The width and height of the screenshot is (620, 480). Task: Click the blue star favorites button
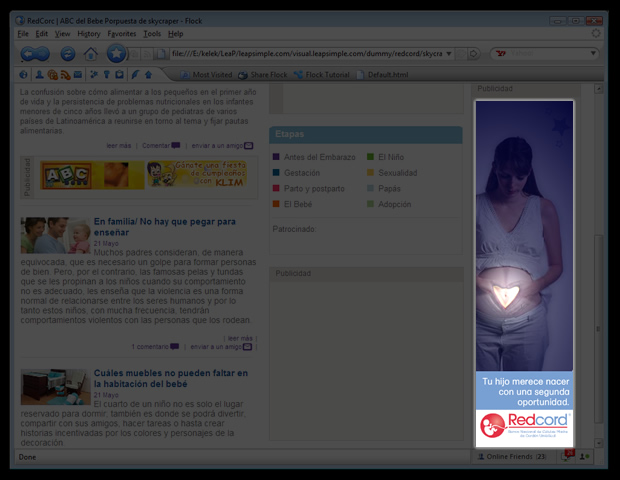point(117,54)
